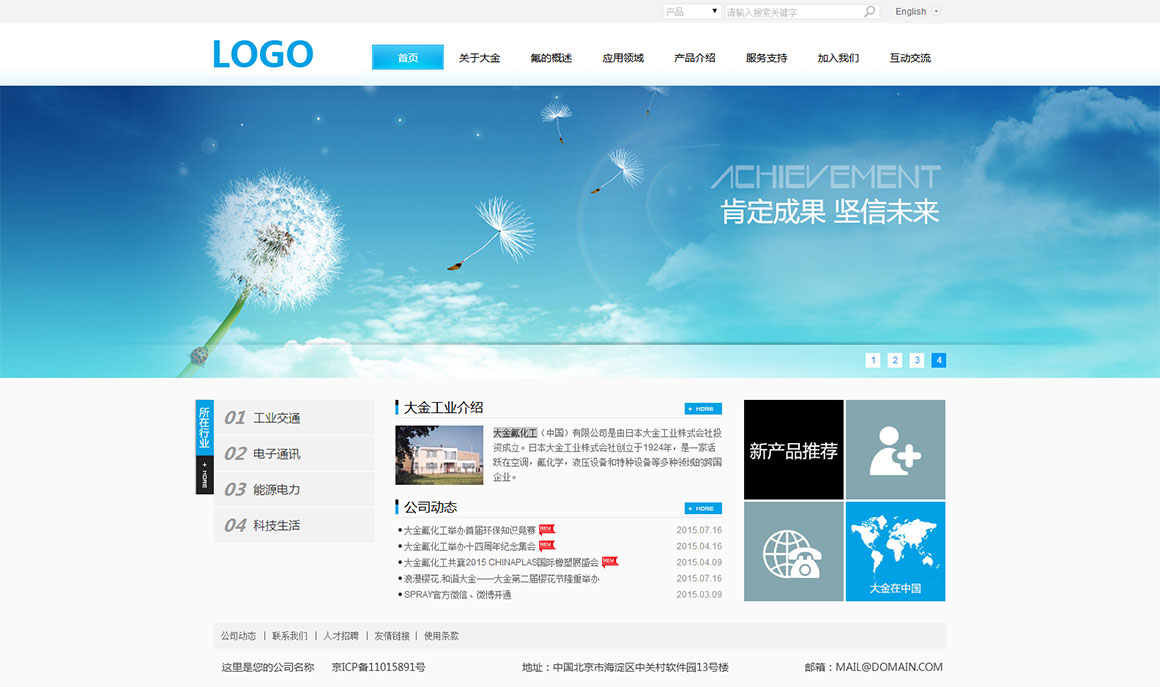
Task: Click MORE button beside 大金工业介绍
Action: tap(703, 409)
